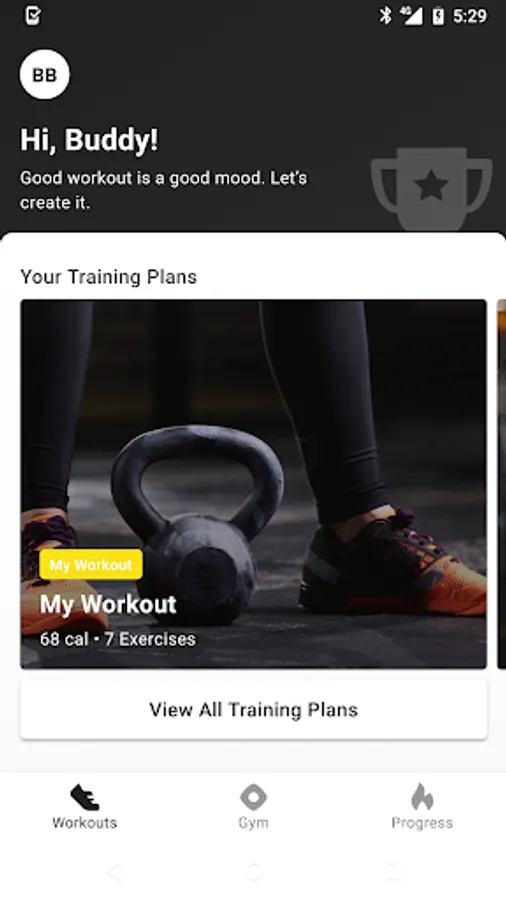Tap the My Workout plan title

(x=108, y=604)
